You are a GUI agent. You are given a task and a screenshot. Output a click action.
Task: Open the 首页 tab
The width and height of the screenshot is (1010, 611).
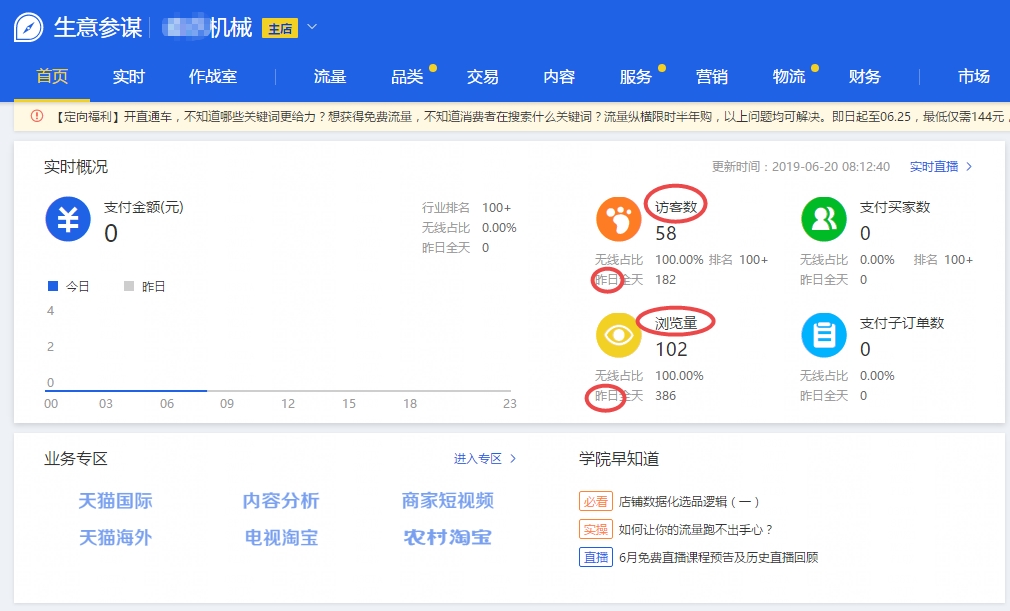(52, 76)
